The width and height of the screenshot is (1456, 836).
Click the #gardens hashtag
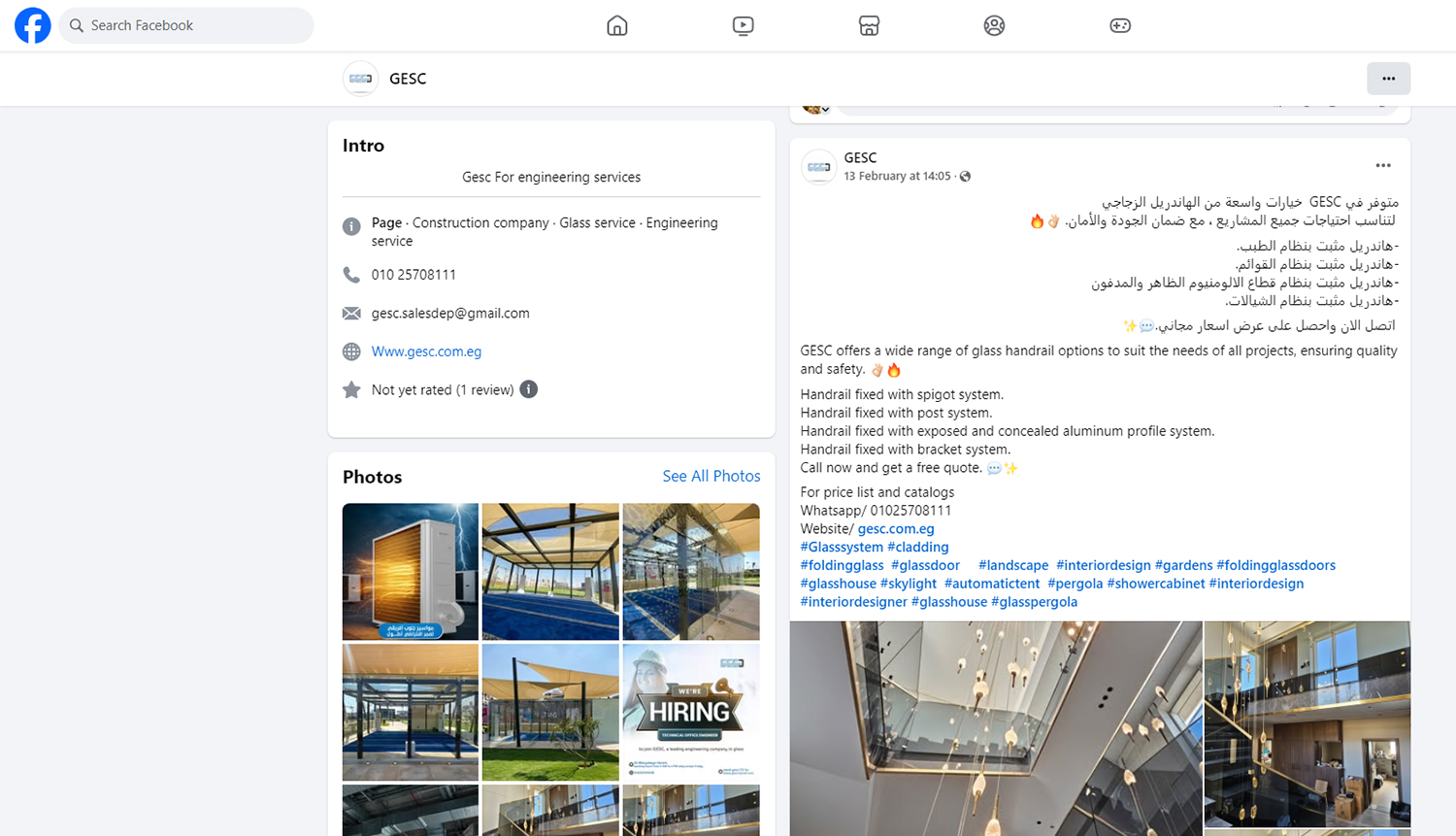1183,565
